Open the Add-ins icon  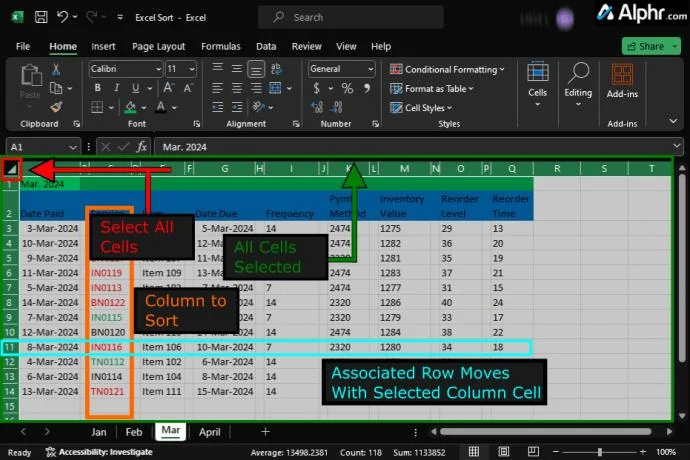coord(622,75)
